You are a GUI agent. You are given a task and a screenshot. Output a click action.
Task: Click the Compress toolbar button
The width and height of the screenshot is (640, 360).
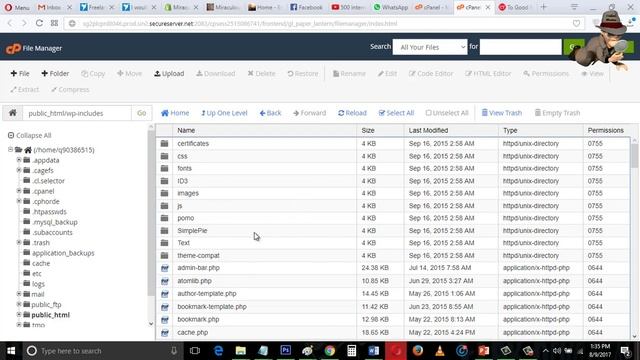tap(70, 89)
